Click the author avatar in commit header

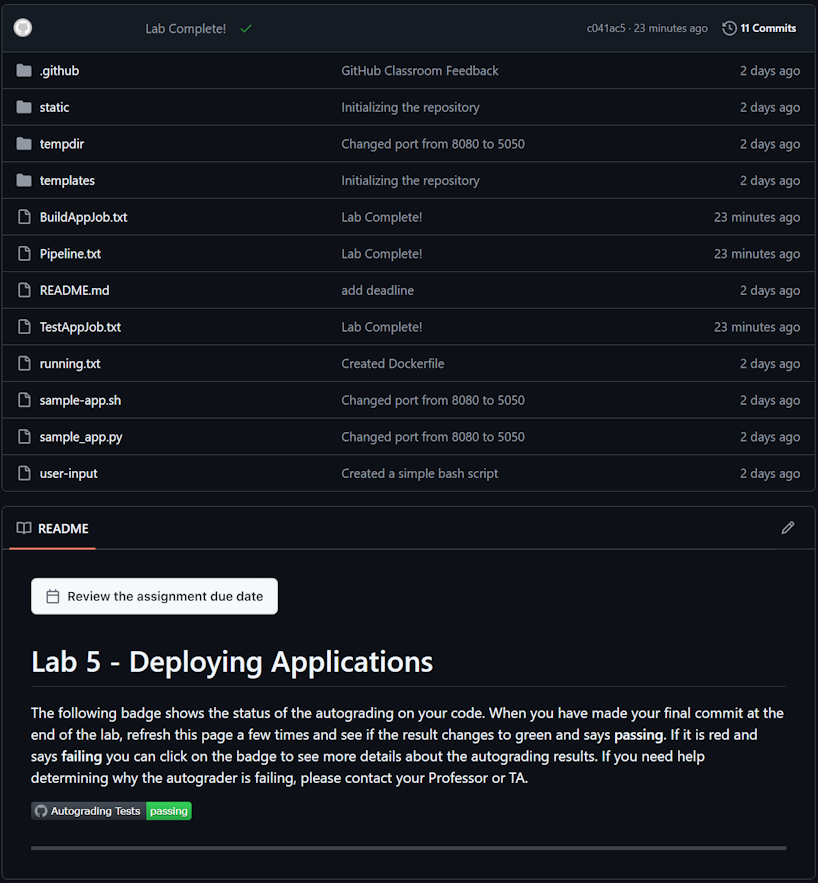click(23, 28)
